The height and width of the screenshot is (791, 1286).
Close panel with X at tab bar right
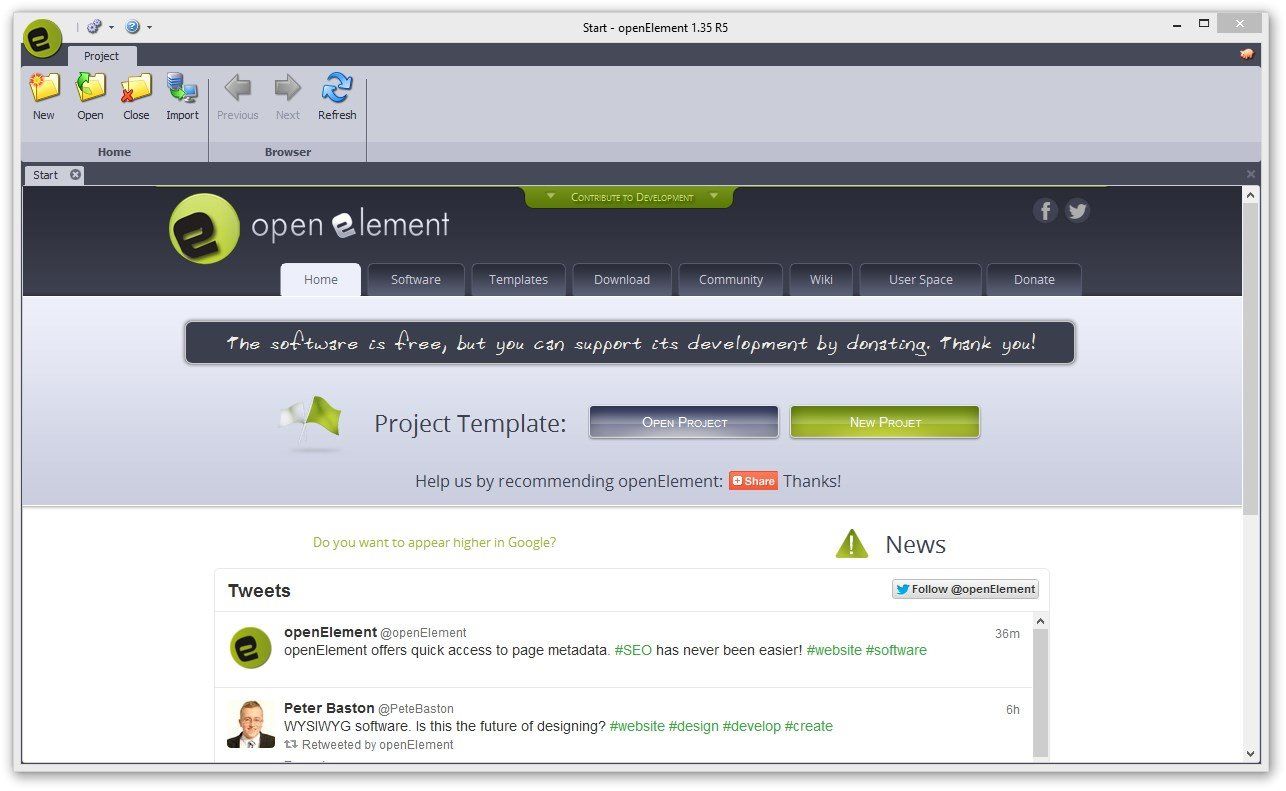[1250, 174]
